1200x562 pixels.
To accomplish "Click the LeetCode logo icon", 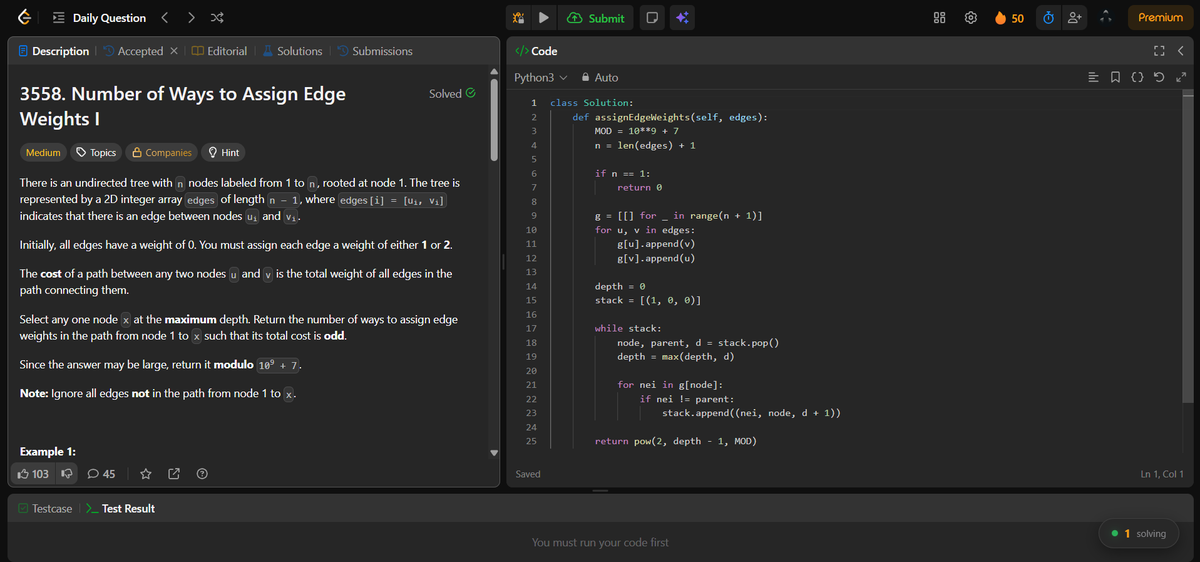I will click(x=25, y=17).
